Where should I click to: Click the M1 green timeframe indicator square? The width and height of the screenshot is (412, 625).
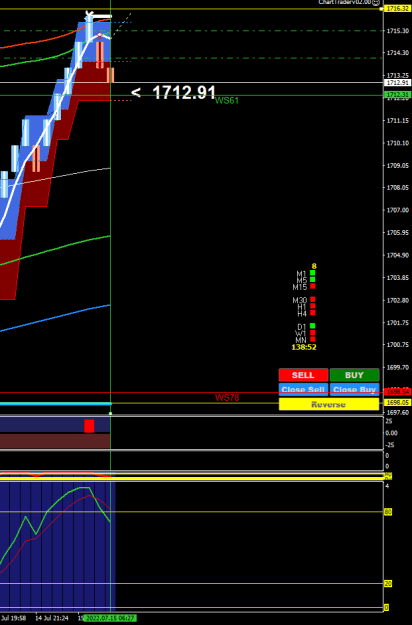[x=313, y=273]
